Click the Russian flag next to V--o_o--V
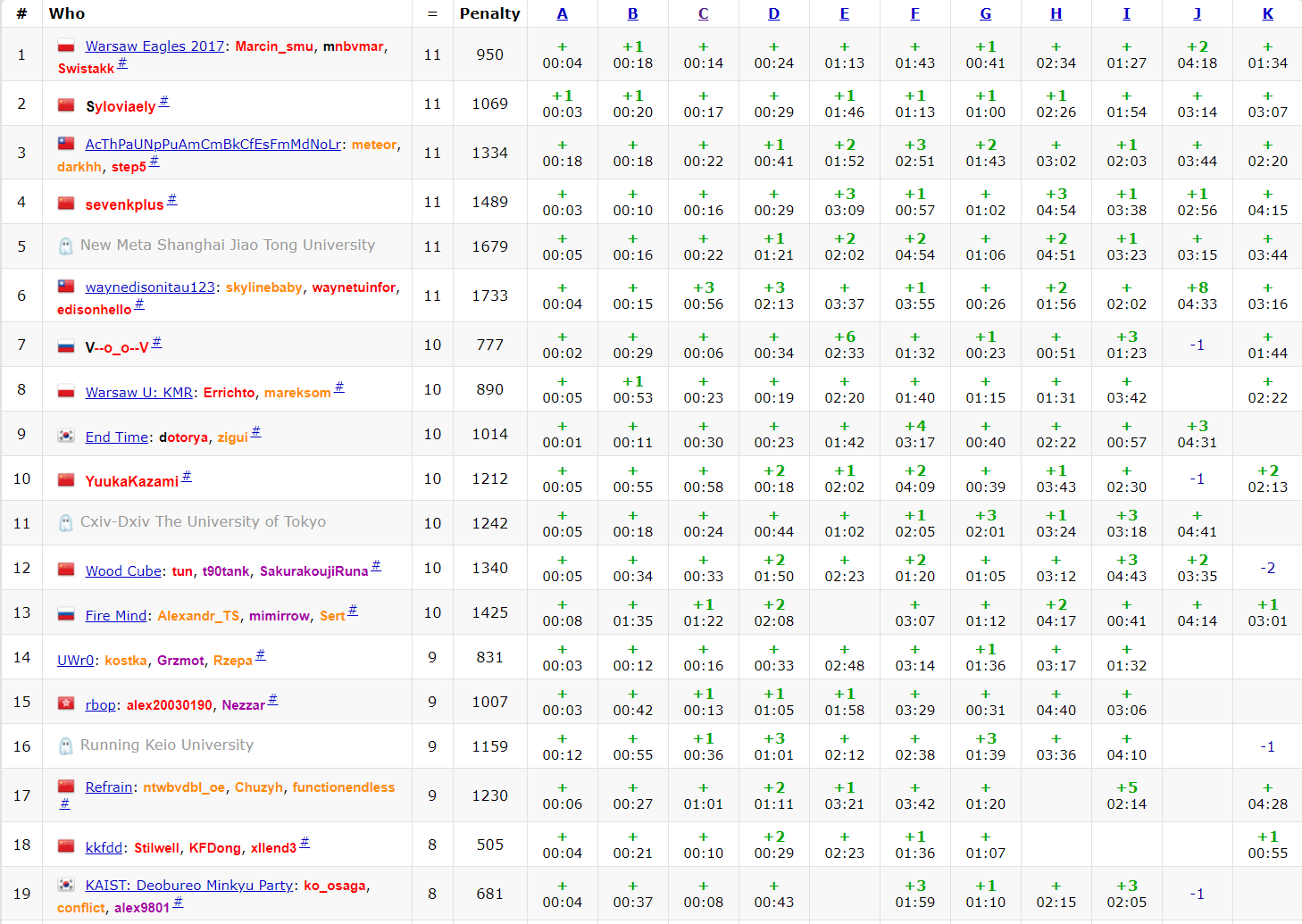The width and height of the screenshot is (1302, 924). point(66,346)
